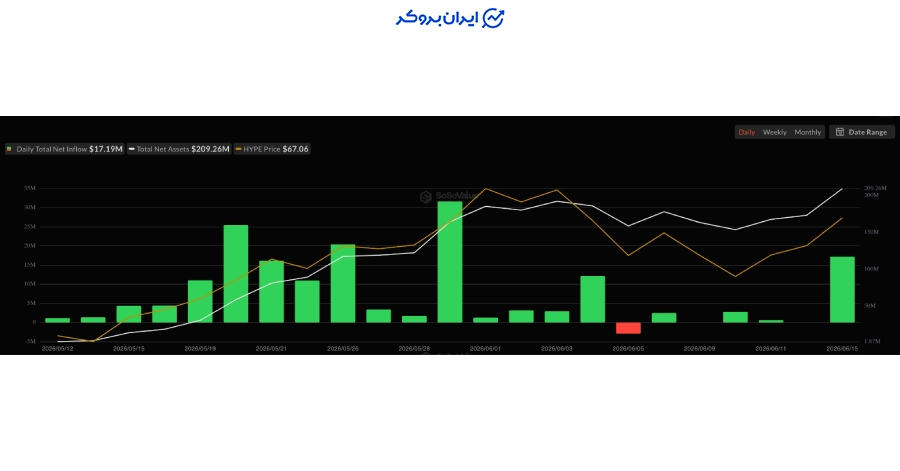The image size is (900, 471).
Task: Switch chart to Monthly view
Action: pyautogui.click(x=808, y=132)
